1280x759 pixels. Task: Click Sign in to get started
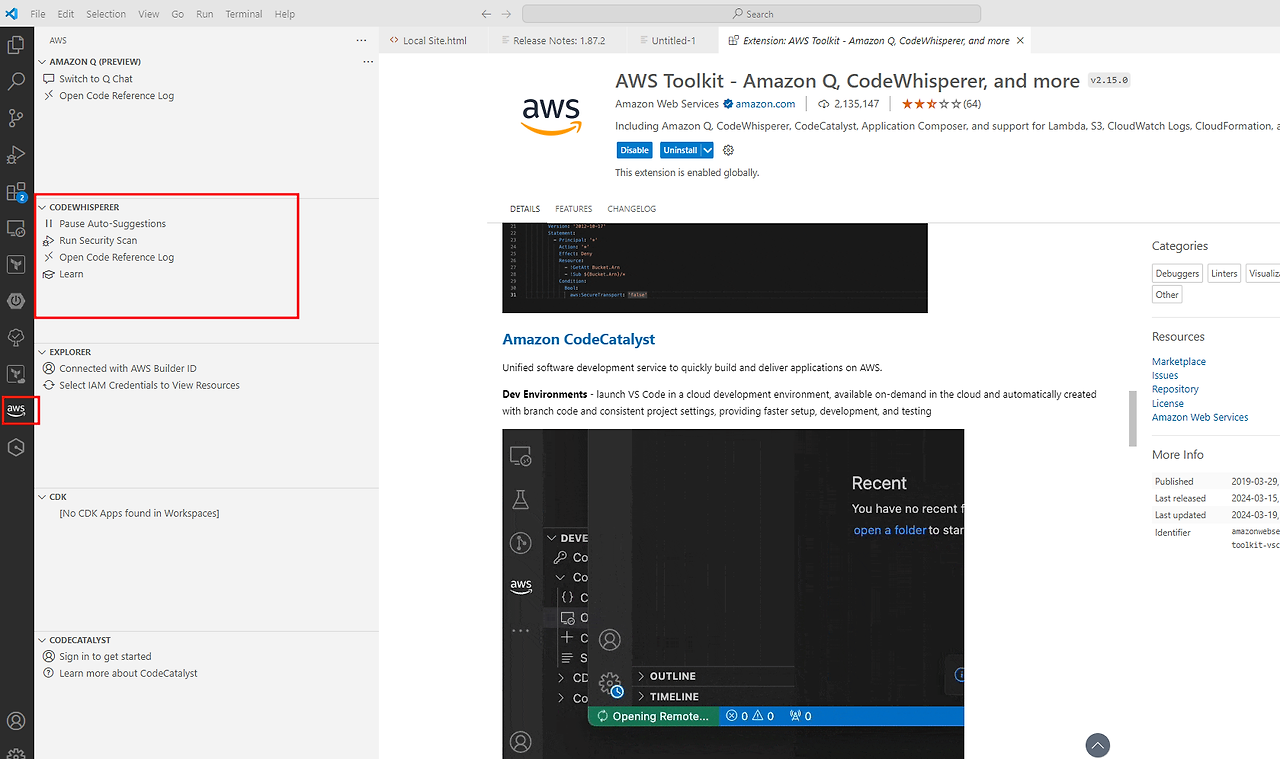105,657
